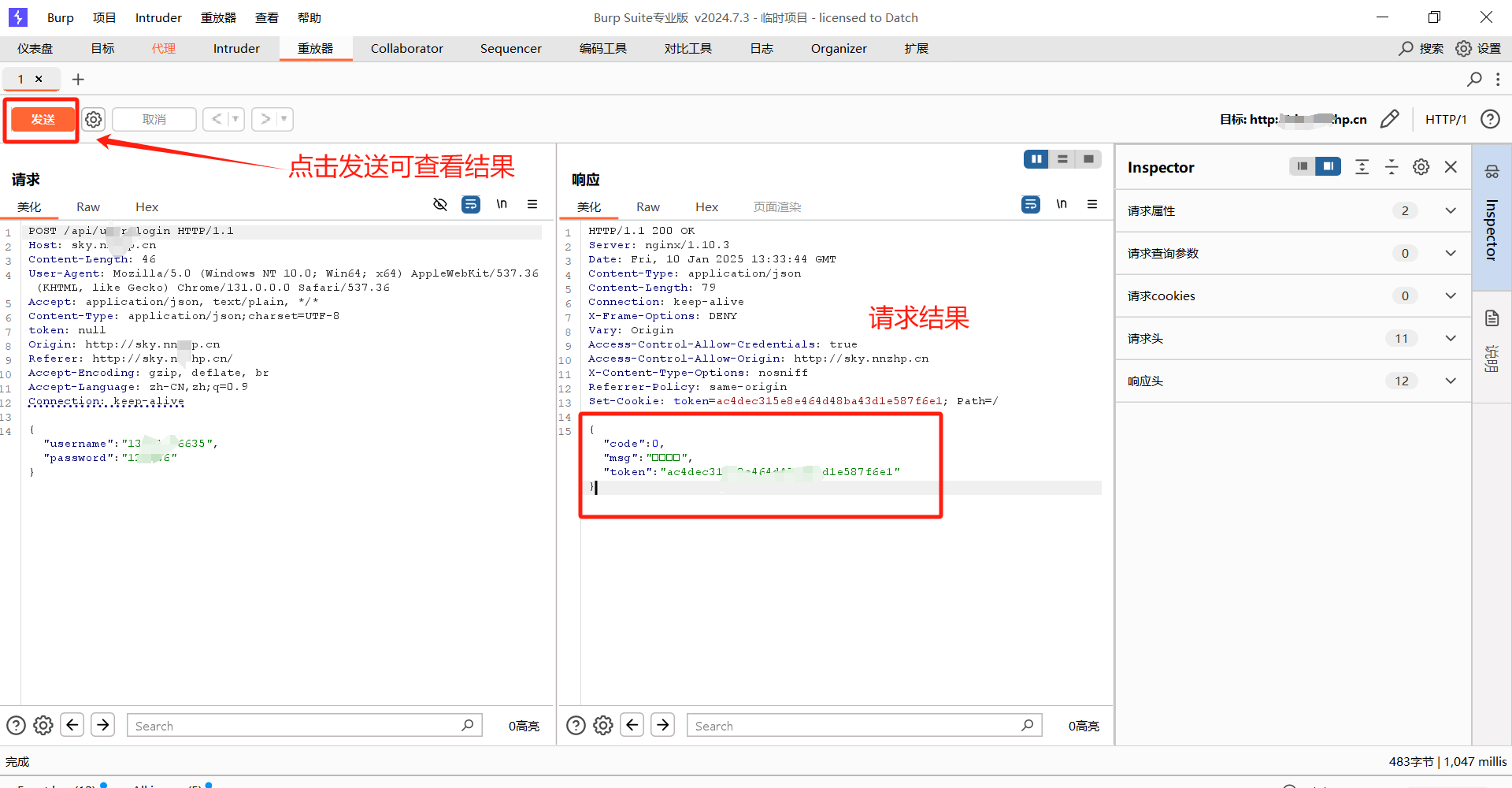The width and height of the screenshot is (1512, 788).
Task: Open the 编码工具 decoder tab
Action: [x=603, y=48]
